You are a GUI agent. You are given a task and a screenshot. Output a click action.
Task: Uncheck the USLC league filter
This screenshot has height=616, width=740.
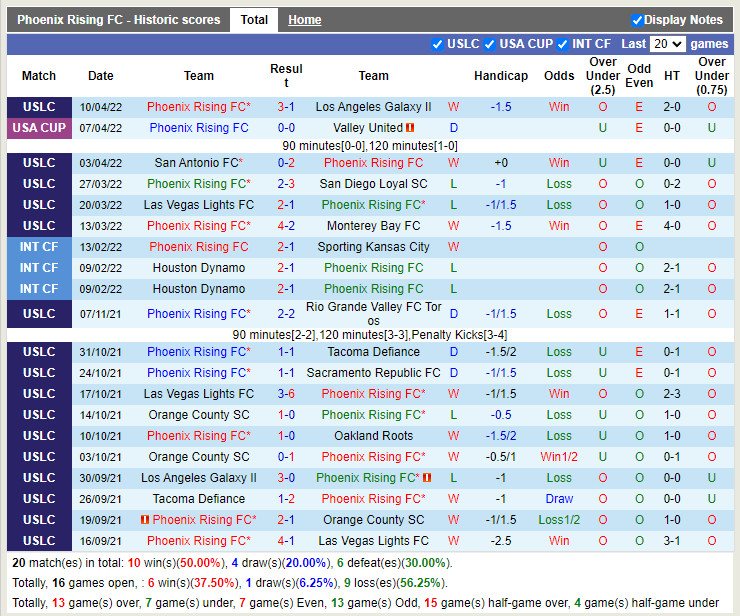pos(437,44)
